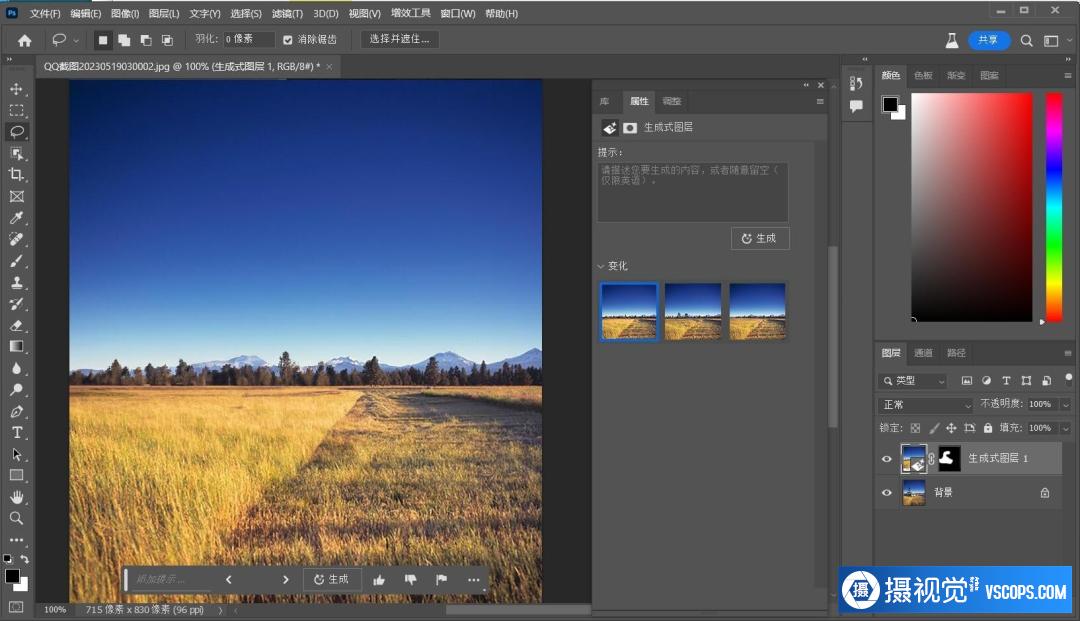Select the Rectangular Marquee tool
1080x621 pixels.
click(17, 110)
